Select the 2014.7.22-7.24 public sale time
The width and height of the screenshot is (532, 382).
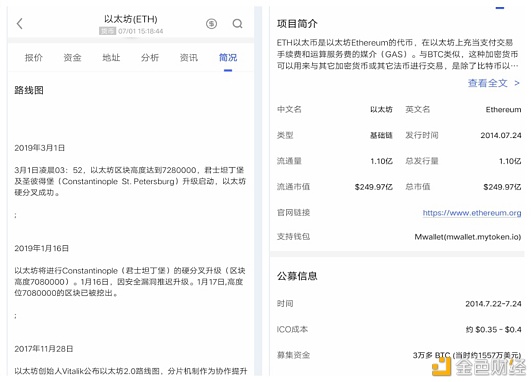point(493,304)
